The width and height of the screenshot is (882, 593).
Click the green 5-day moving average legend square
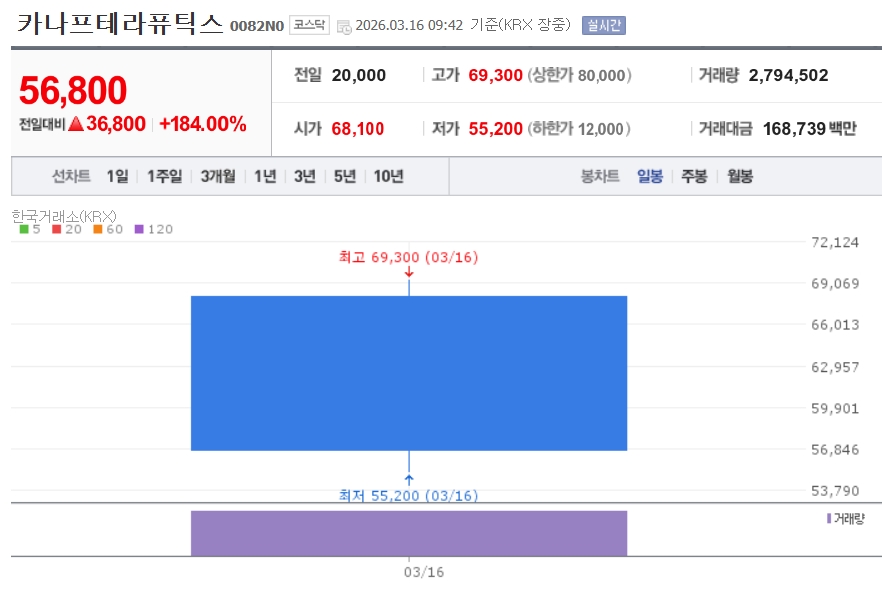pyautogui.click(x=24, y=229)
